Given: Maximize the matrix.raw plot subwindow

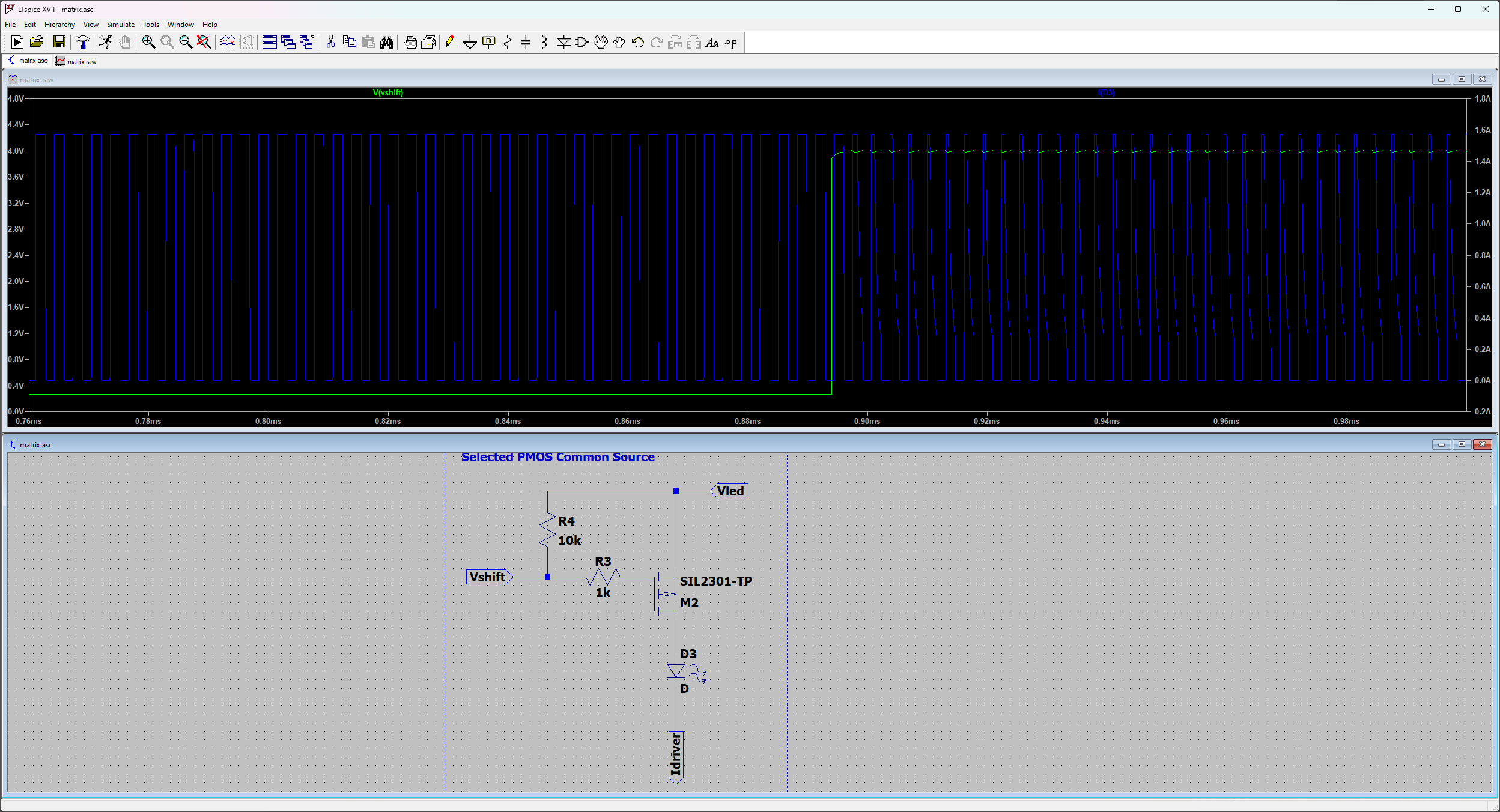Looking at the screenshot, I should tap(1462, 79).
